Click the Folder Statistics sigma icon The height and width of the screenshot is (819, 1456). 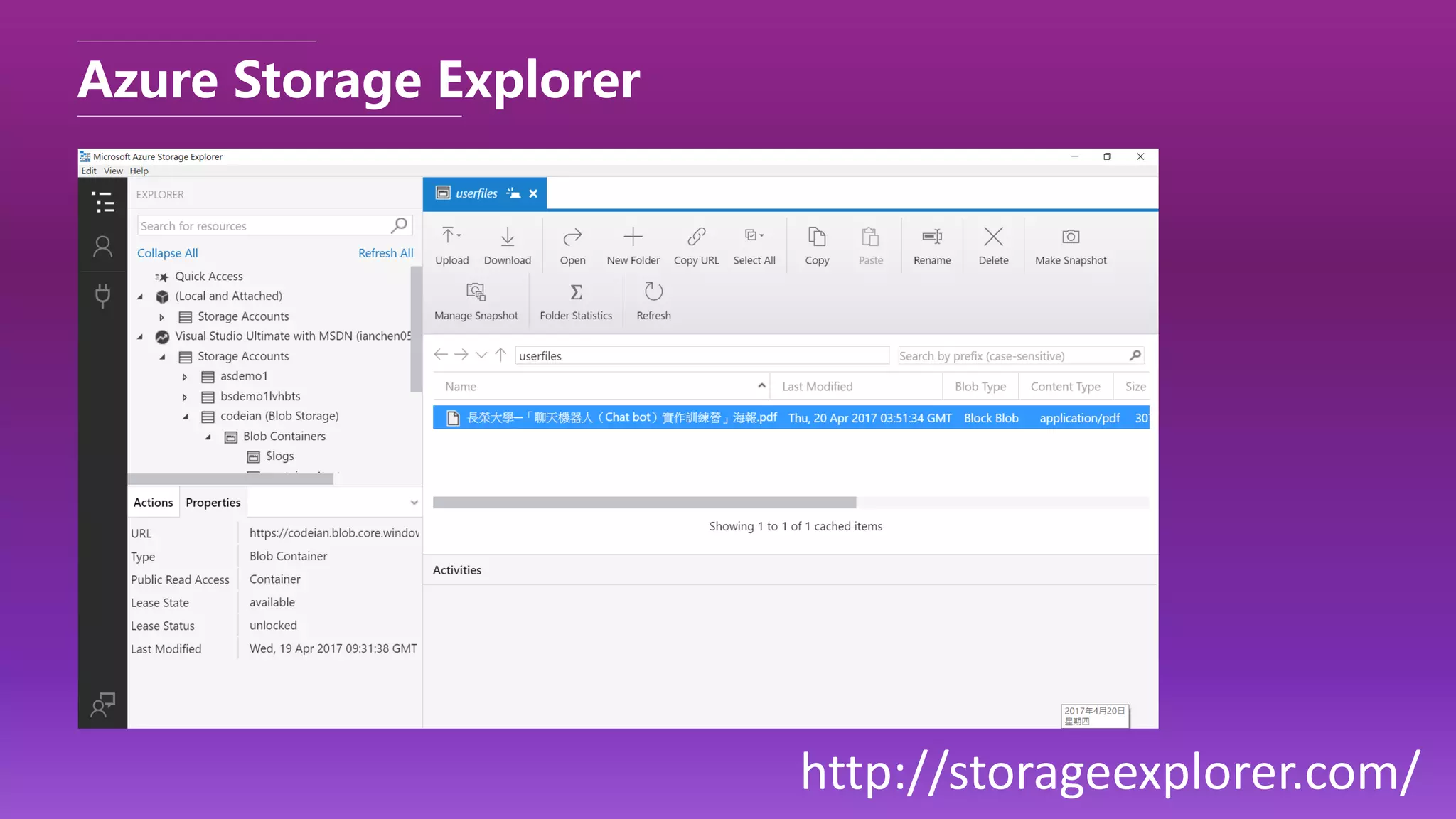point(576,292)
